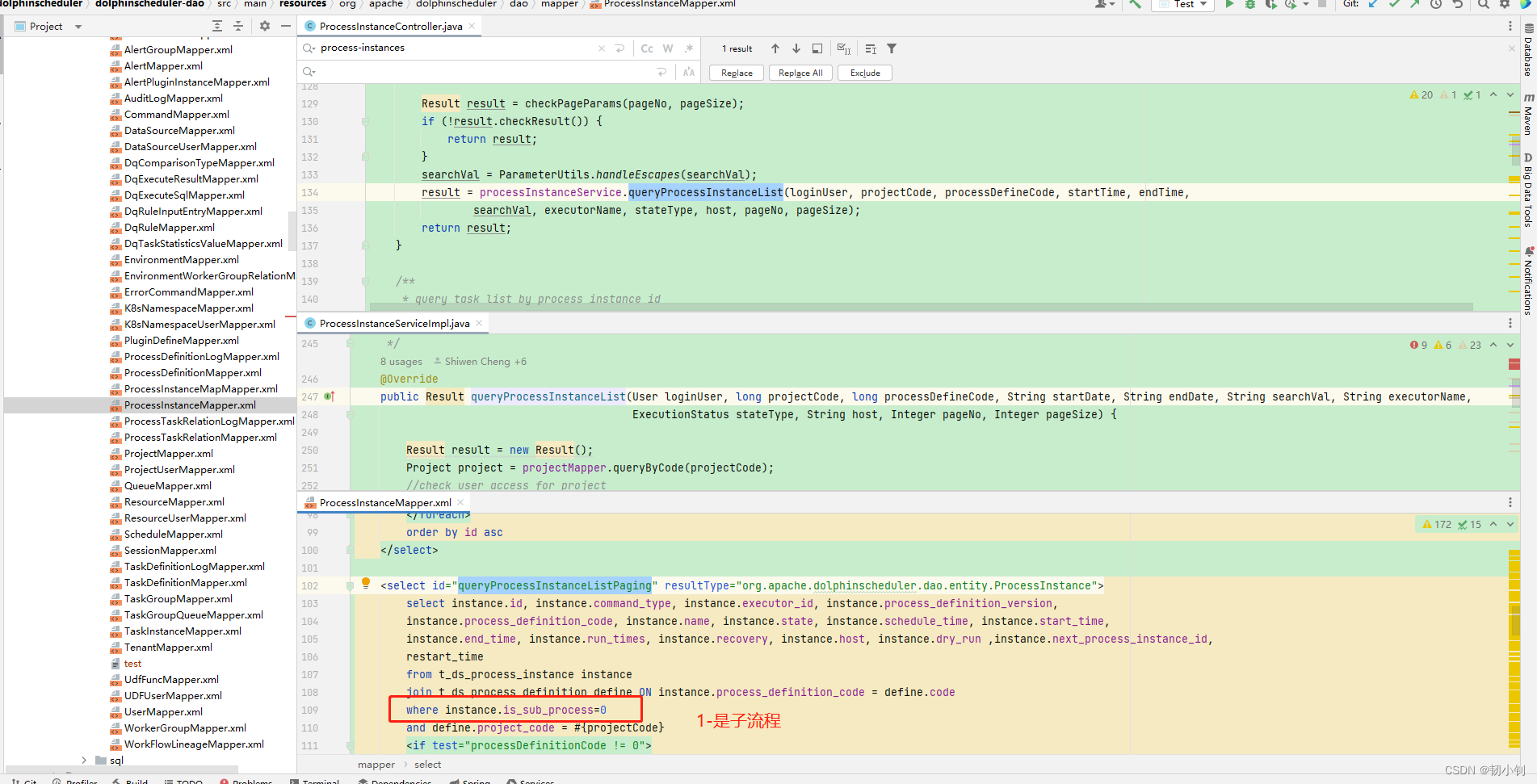Go to previous search occurrence
Image resolution: width=1537 pixels, height=784 pixels.
point(775,48)
